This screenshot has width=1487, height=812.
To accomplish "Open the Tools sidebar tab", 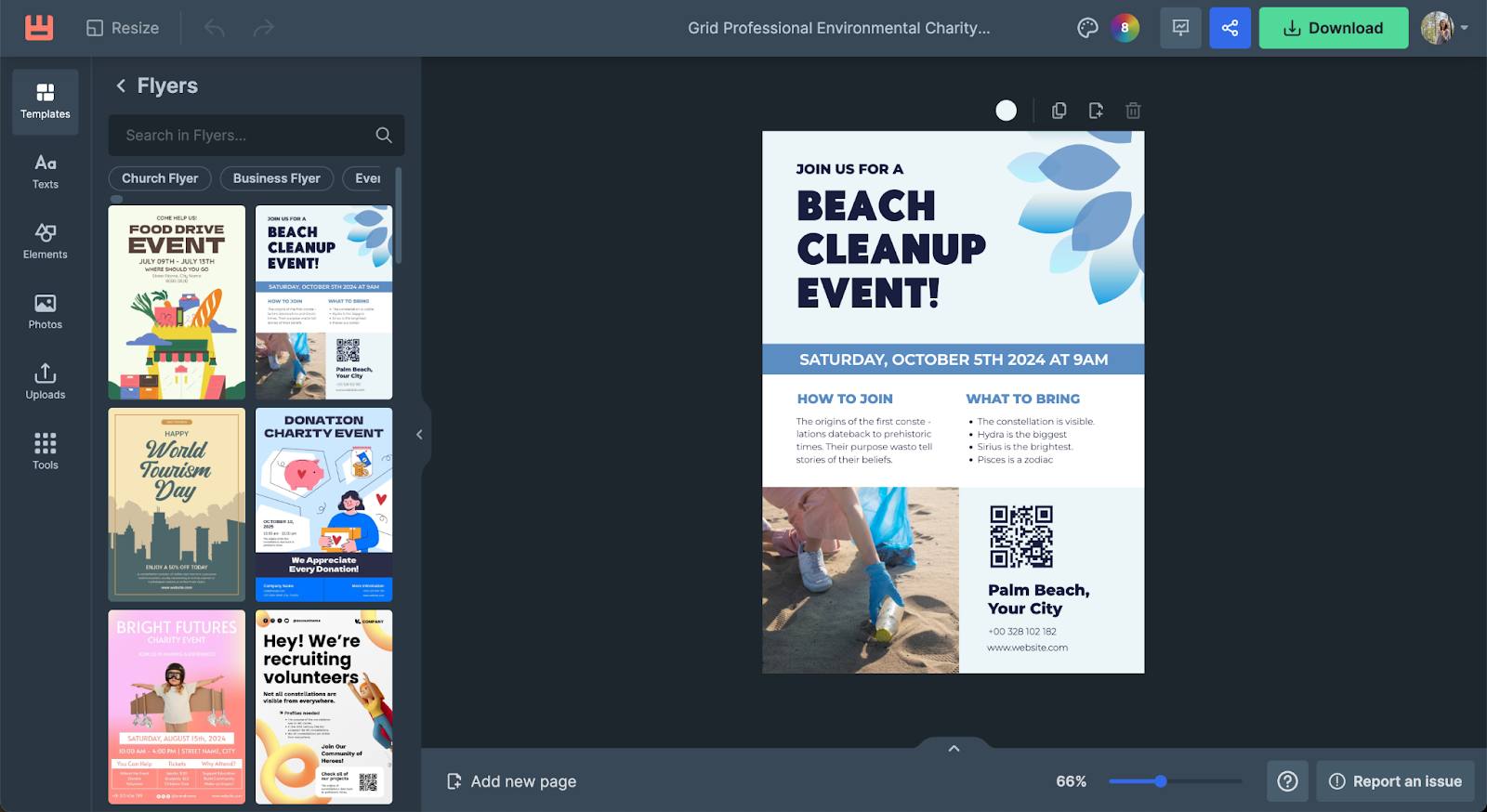I will 46,452.
